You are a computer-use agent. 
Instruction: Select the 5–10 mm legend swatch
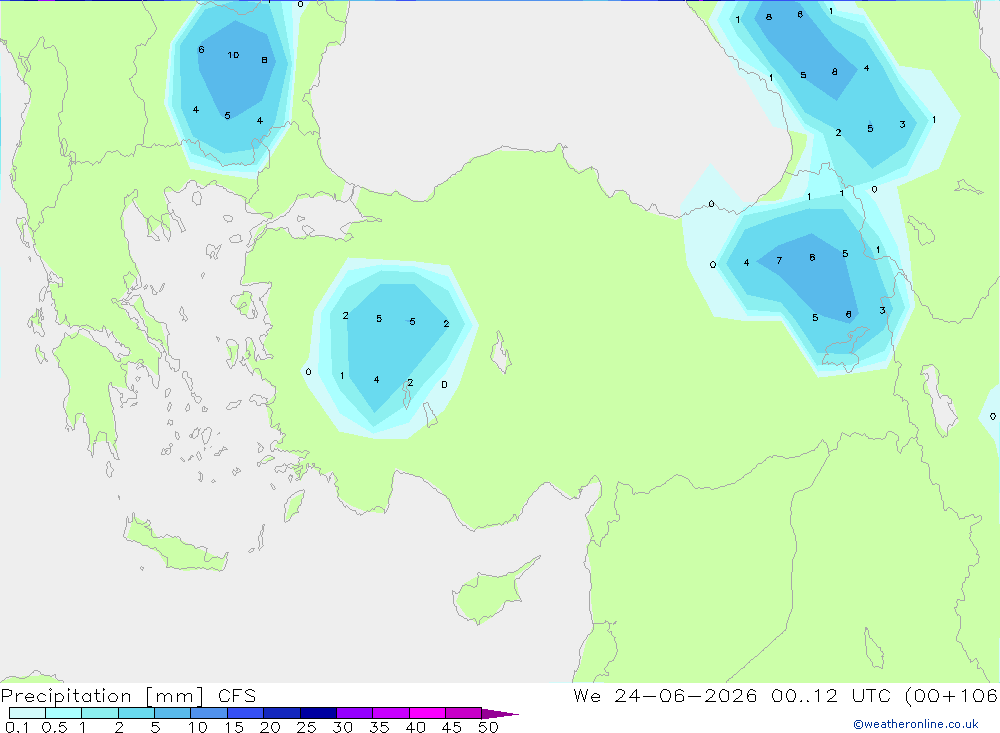tap(173, 713)
